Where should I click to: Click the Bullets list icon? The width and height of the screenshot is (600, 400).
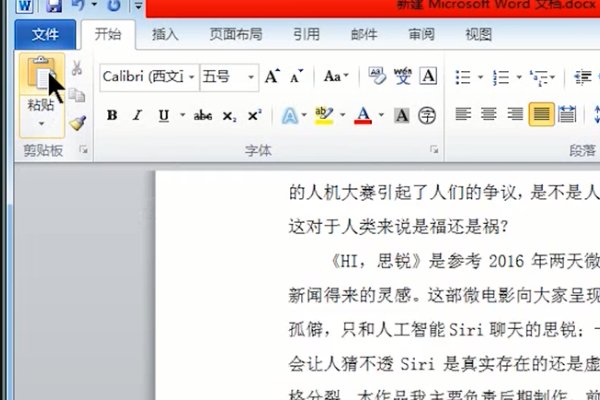click(x=463, y=77)
